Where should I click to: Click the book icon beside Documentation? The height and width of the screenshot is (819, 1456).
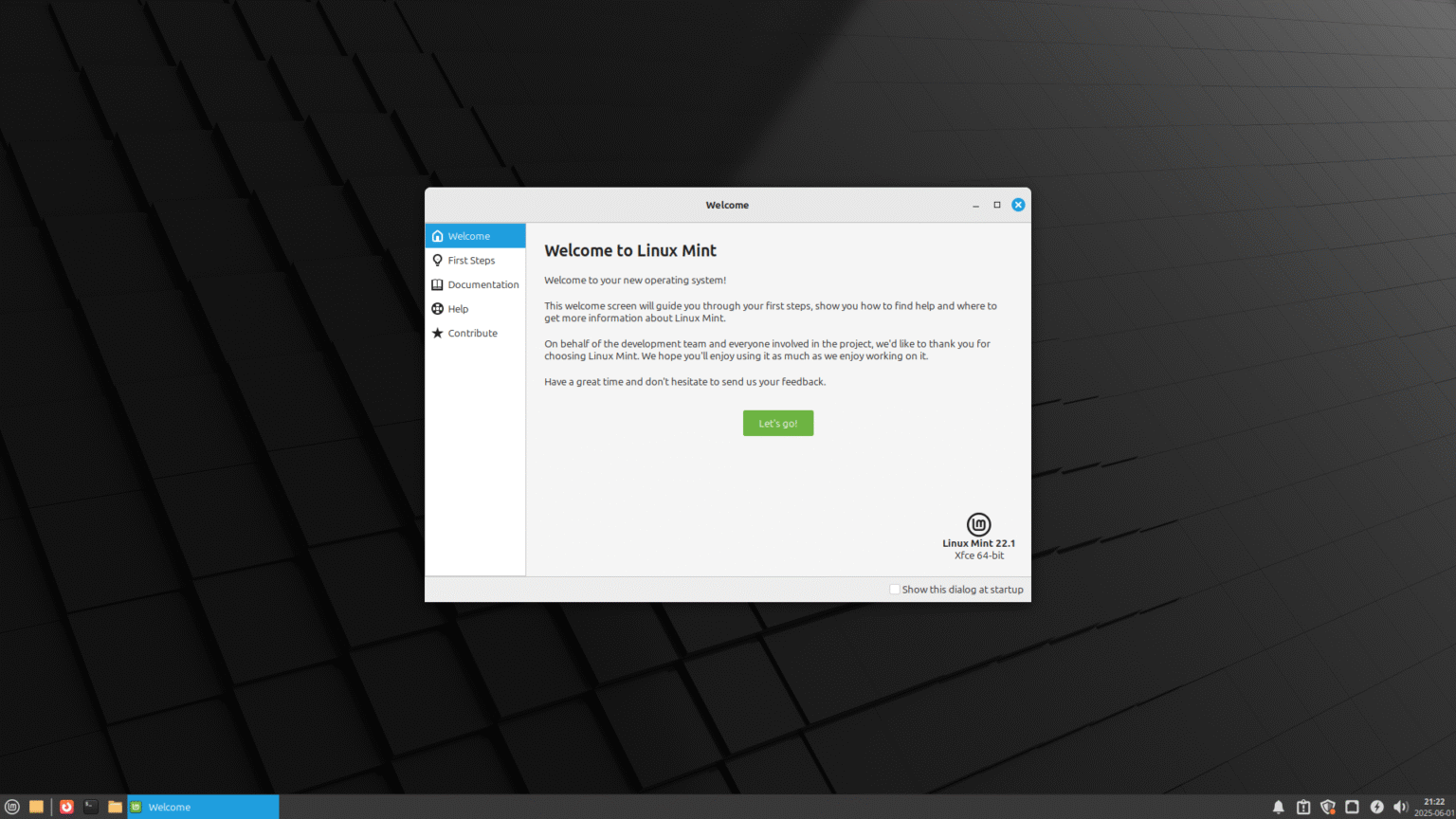click(x=438, y=284)
